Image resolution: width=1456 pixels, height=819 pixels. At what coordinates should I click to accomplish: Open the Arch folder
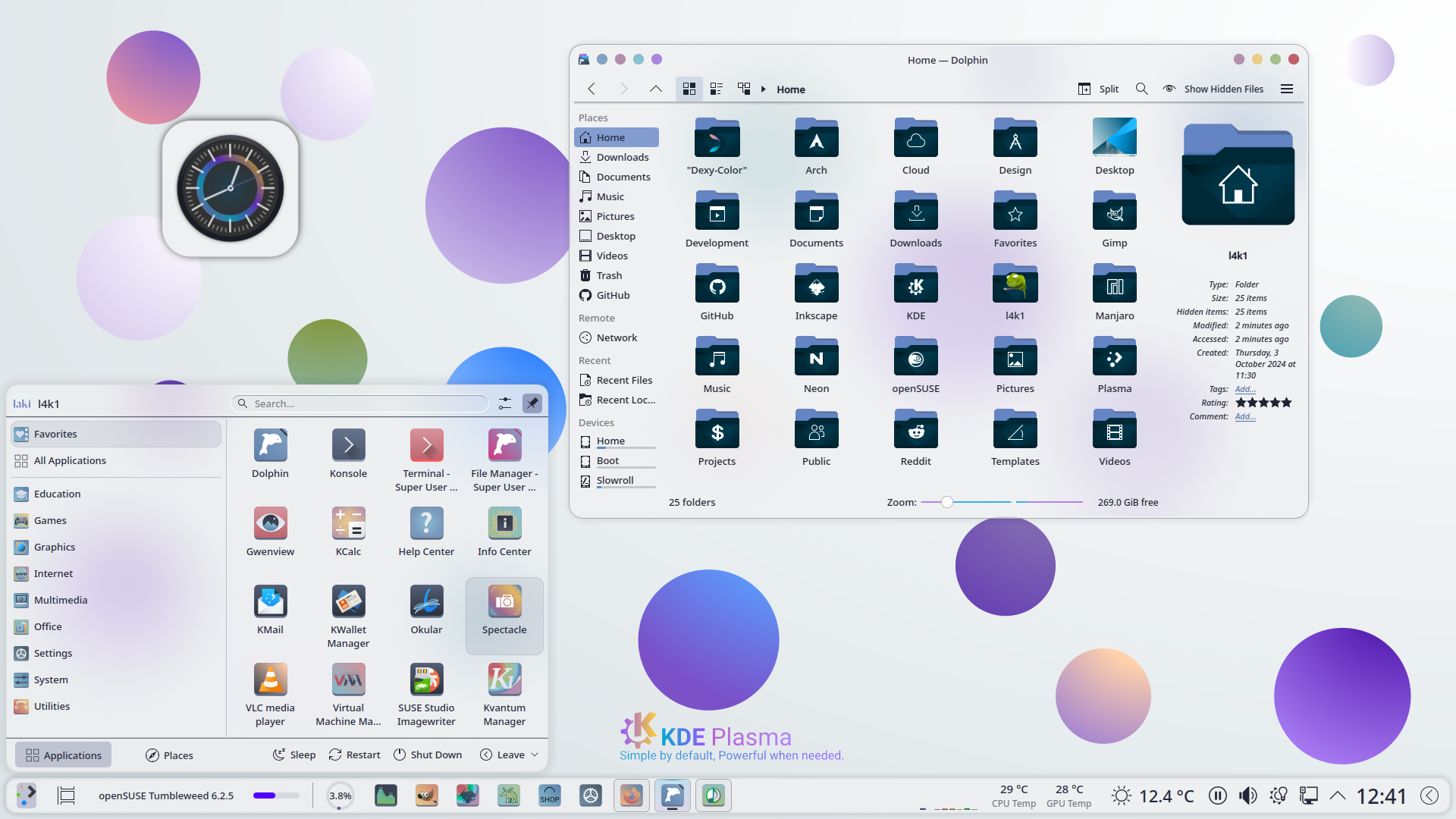[x=816, y=146]
